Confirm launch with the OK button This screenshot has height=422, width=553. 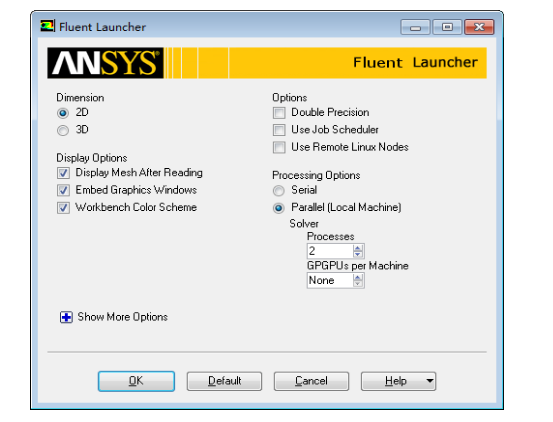click(x=136, y=381)
